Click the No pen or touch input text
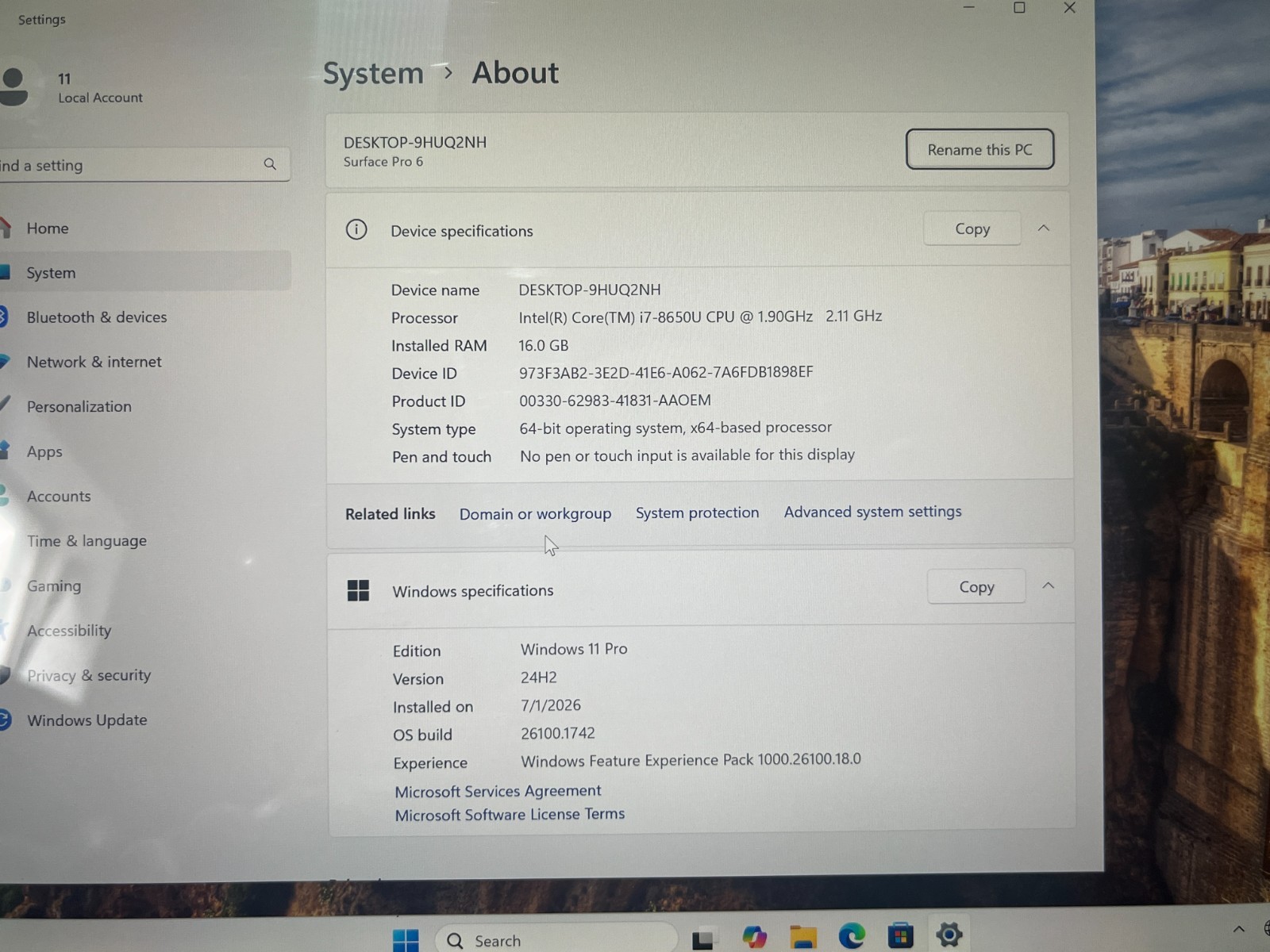Viewport: 1270px width, 952px height. [x=687, y=455]
